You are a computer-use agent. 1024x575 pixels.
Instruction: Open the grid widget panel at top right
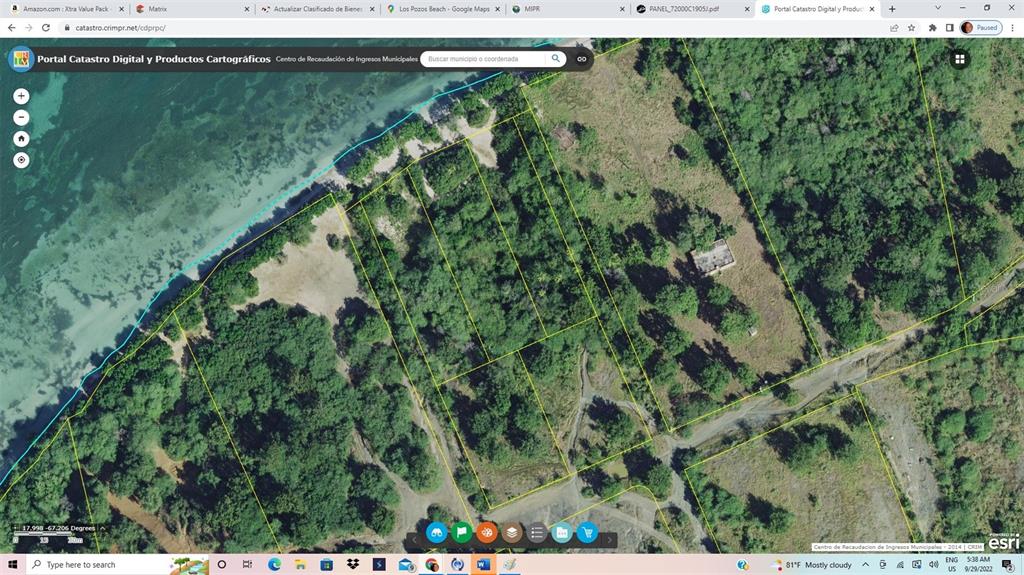[959, 59]
